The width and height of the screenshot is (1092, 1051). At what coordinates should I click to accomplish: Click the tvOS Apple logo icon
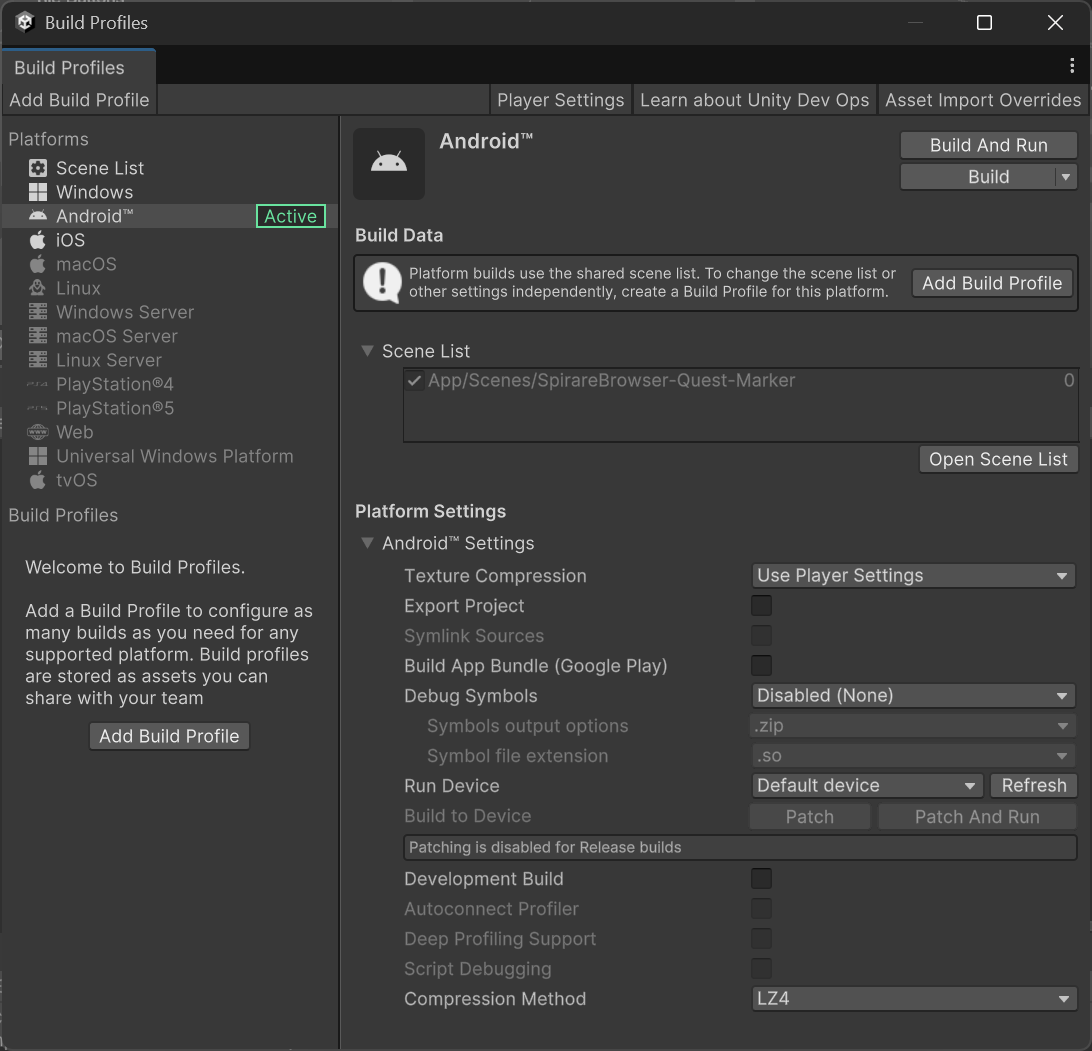point(38,480)
